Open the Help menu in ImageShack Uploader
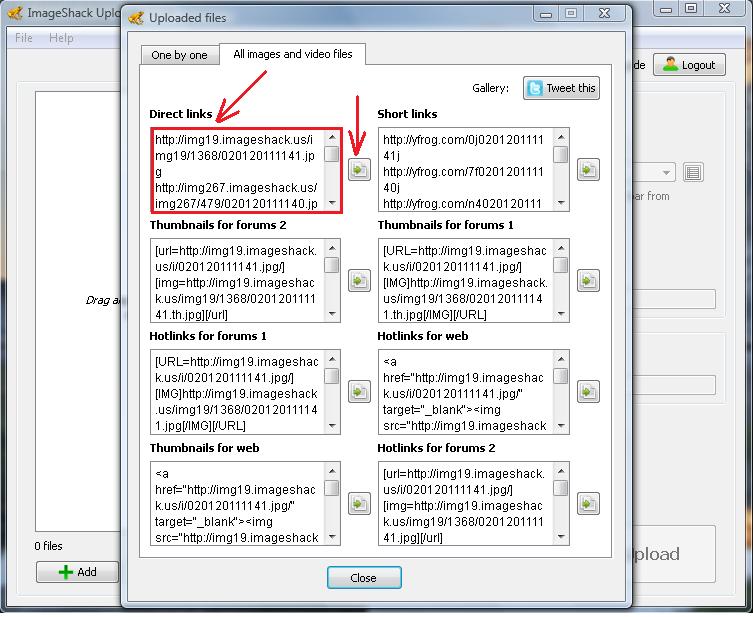Image resolution: width=753 pixels, height=617 pixels. tap(61, 38)
